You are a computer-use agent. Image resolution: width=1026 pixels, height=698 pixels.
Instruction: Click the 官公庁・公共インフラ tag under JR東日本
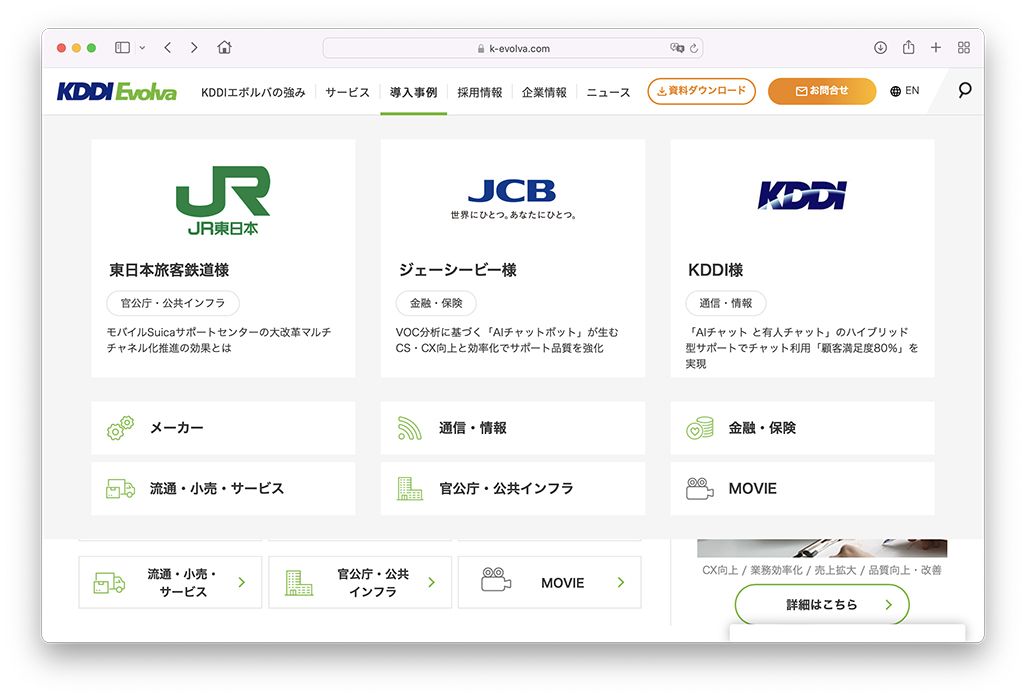[x=173, y=303]
